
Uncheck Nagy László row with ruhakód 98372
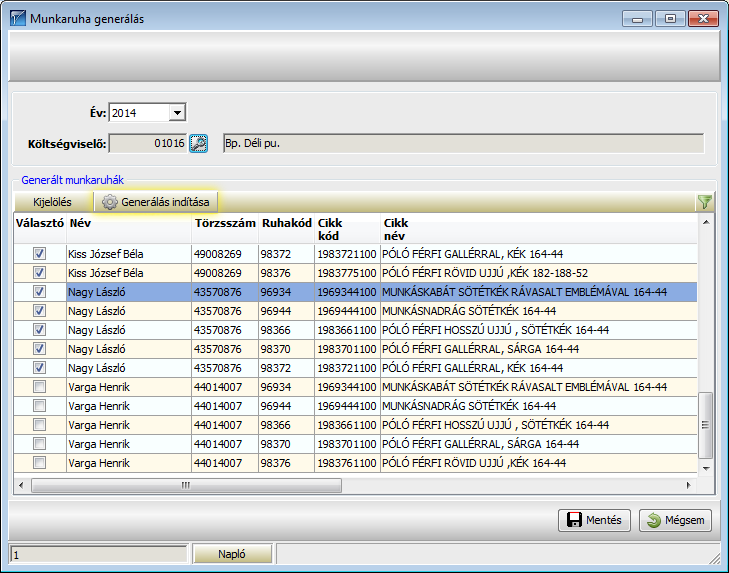point(40,368)
